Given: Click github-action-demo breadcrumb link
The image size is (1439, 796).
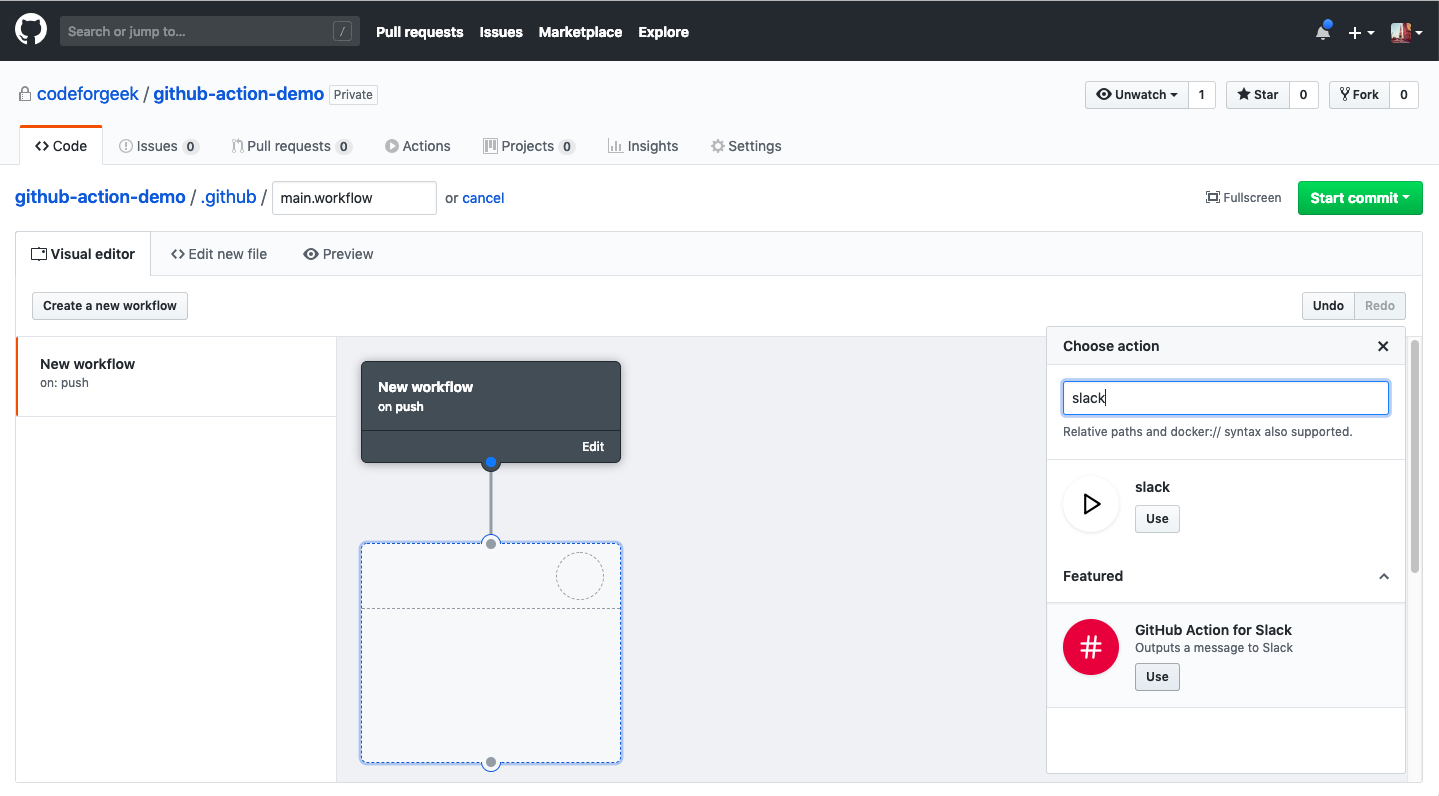Looking at the screenshot, I should (100, 197).
